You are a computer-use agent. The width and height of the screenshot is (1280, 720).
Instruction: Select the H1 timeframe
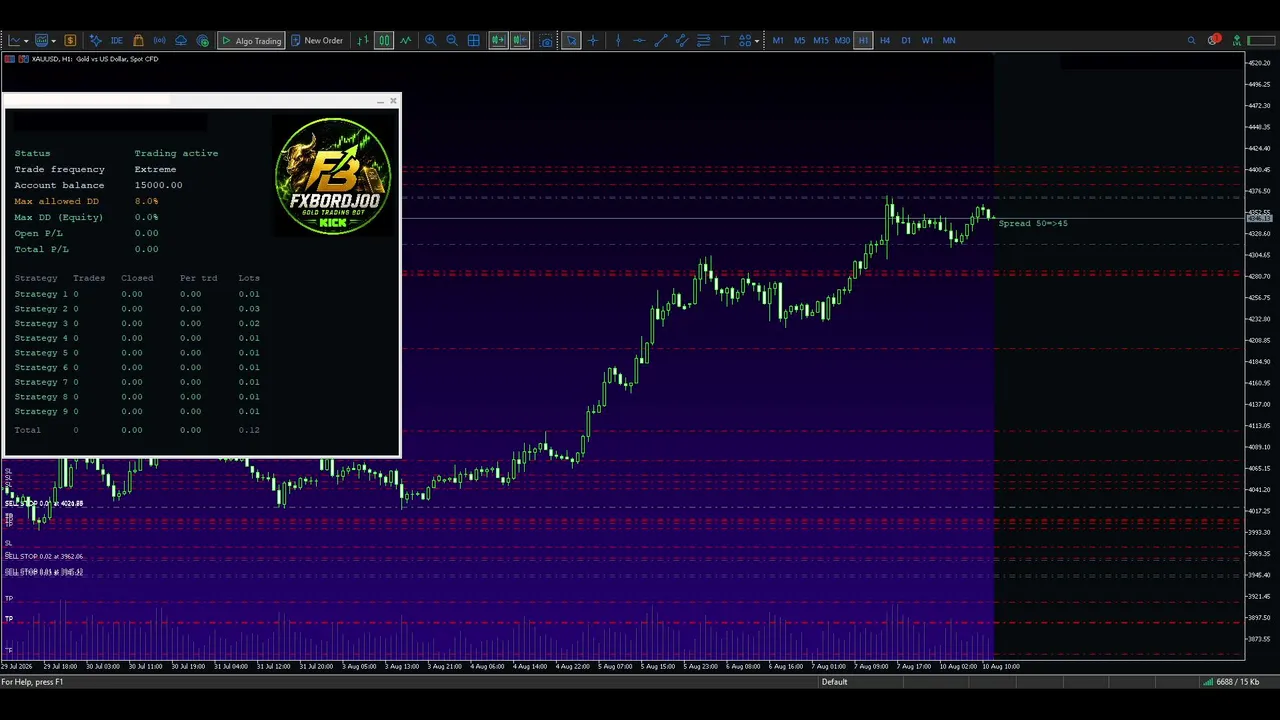click(x=863, y=40)
